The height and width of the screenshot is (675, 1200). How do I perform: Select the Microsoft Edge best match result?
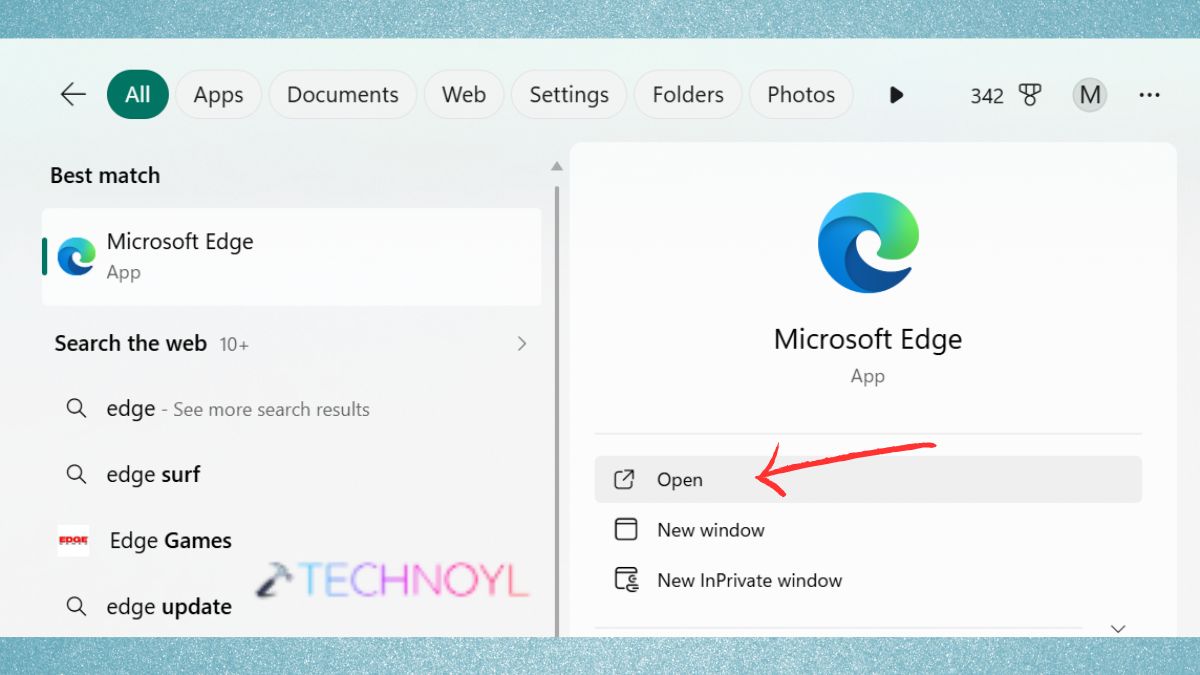click(x=291, y=256)
